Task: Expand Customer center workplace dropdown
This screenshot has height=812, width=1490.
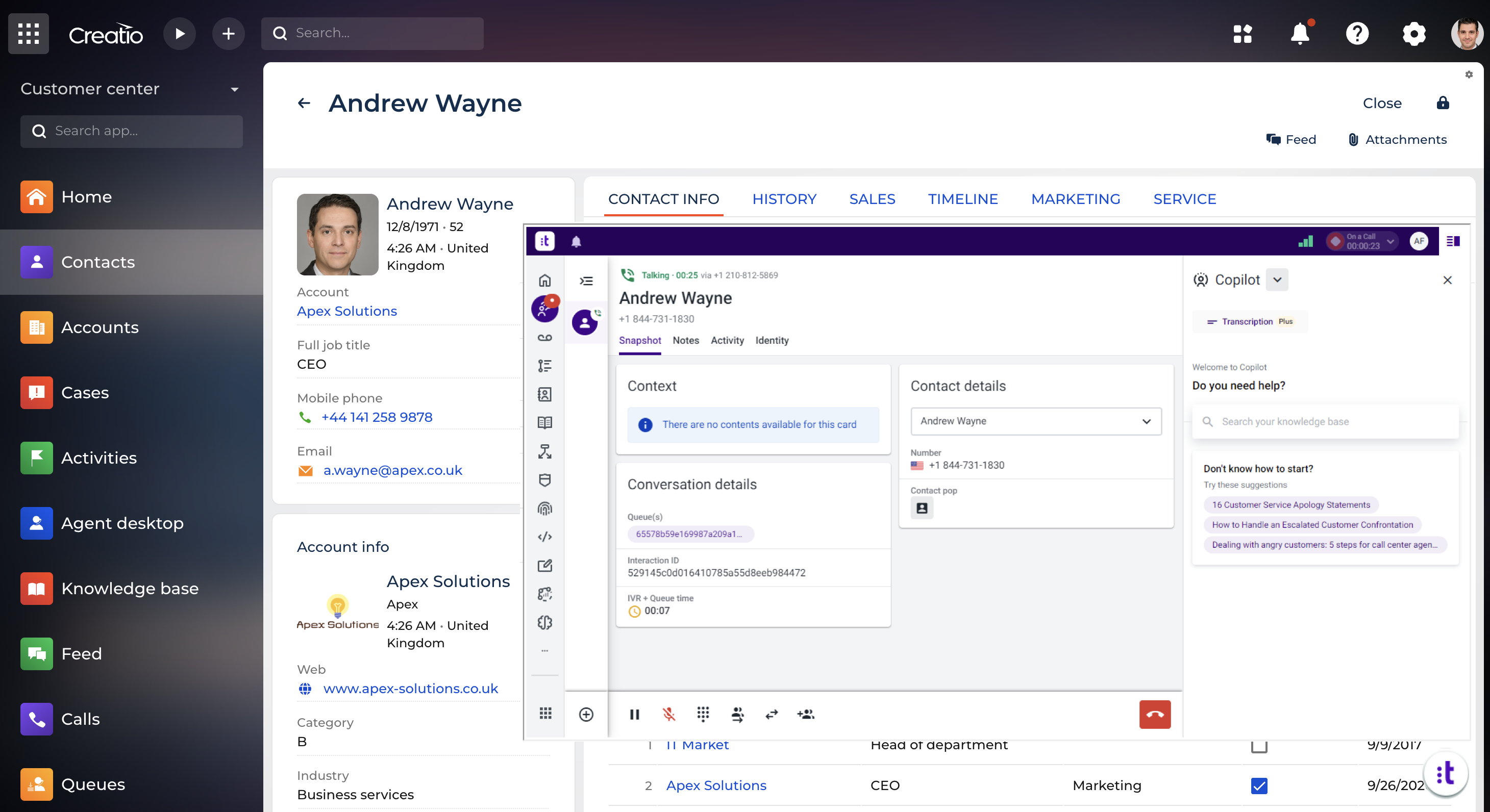Action: tap(234, 89)
